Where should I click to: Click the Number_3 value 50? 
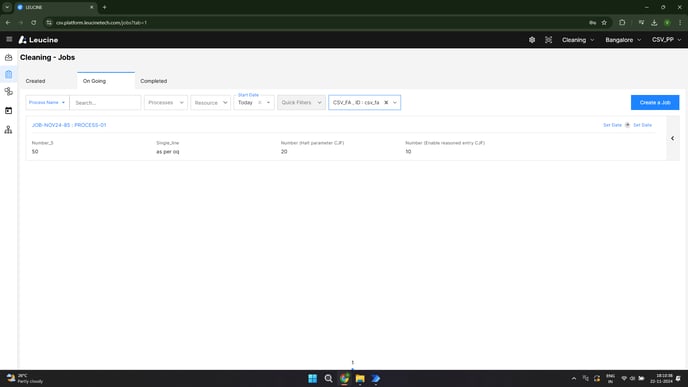[35, 152]
